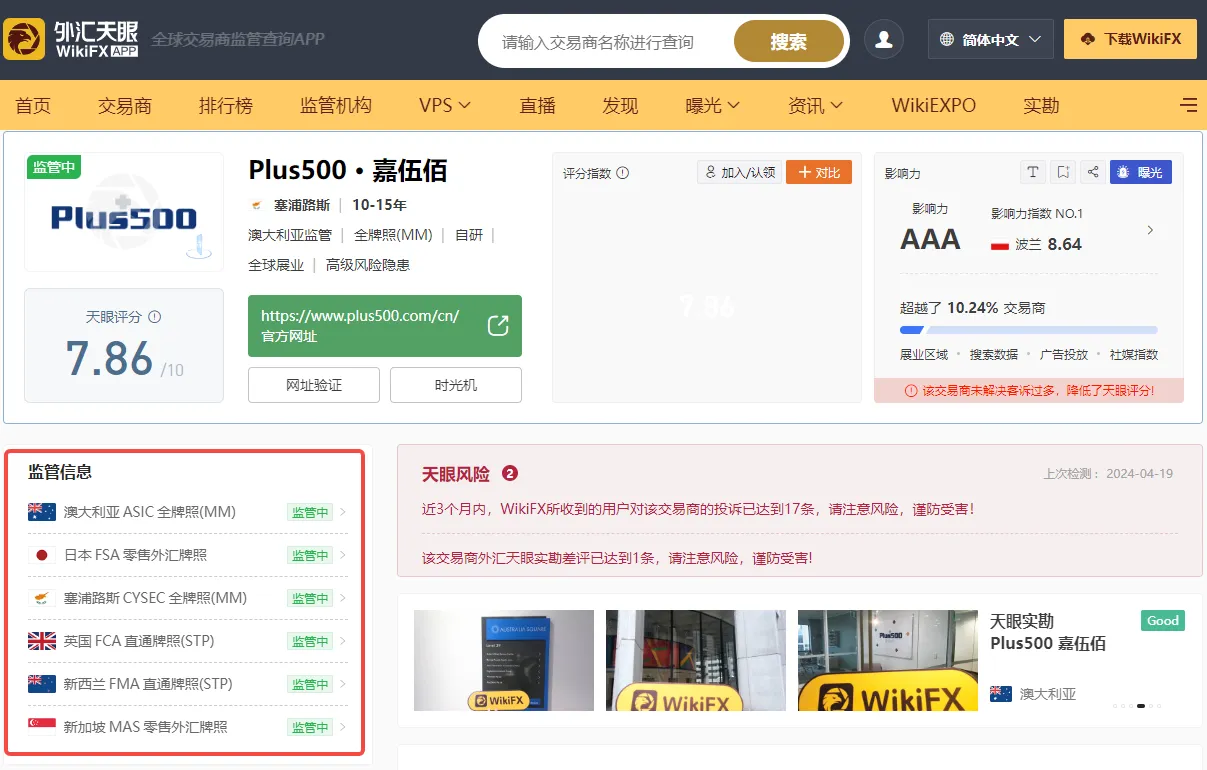Click the 交易商 ranking progress bar
Screen dimensions: 1207x770
click(1029, 330)
